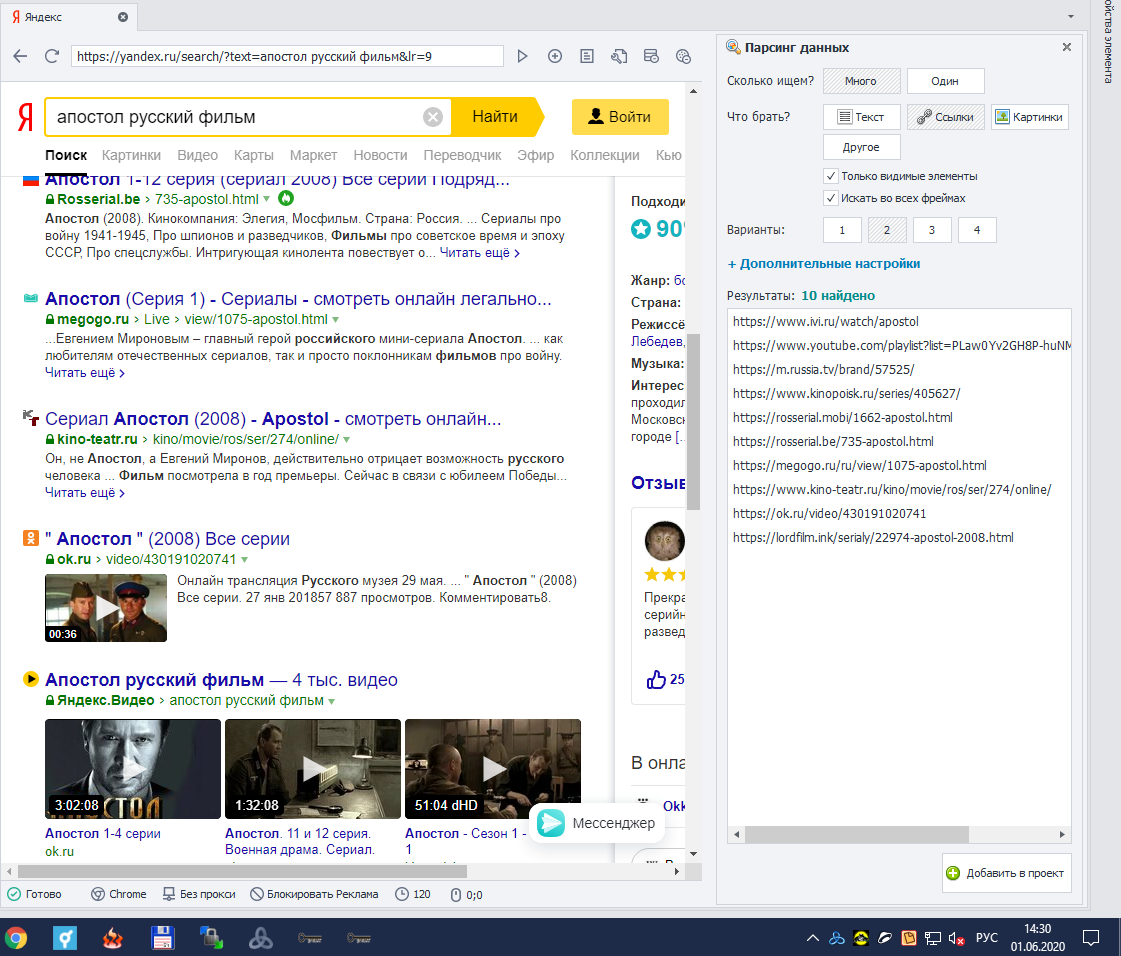Choose Другое as data type
The height and width of the screenshot is (956, 1121).
861,147
